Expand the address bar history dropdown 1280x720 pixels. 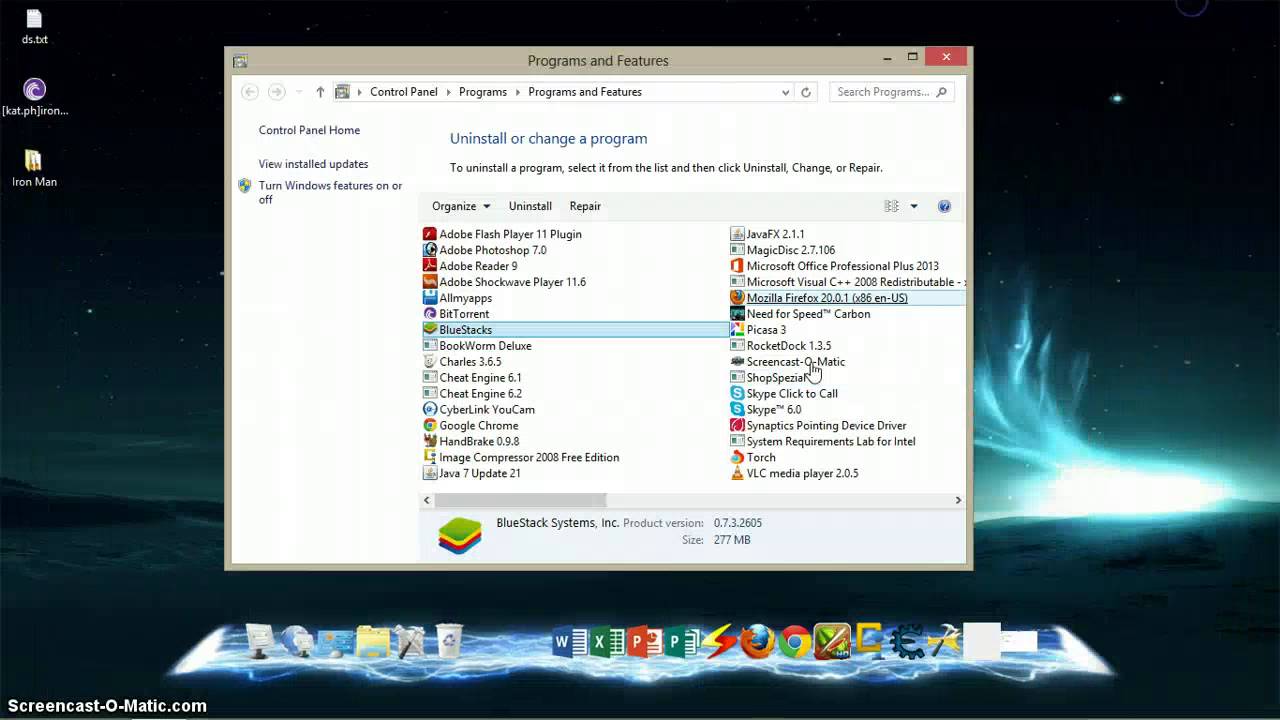(x=785, y=92)
